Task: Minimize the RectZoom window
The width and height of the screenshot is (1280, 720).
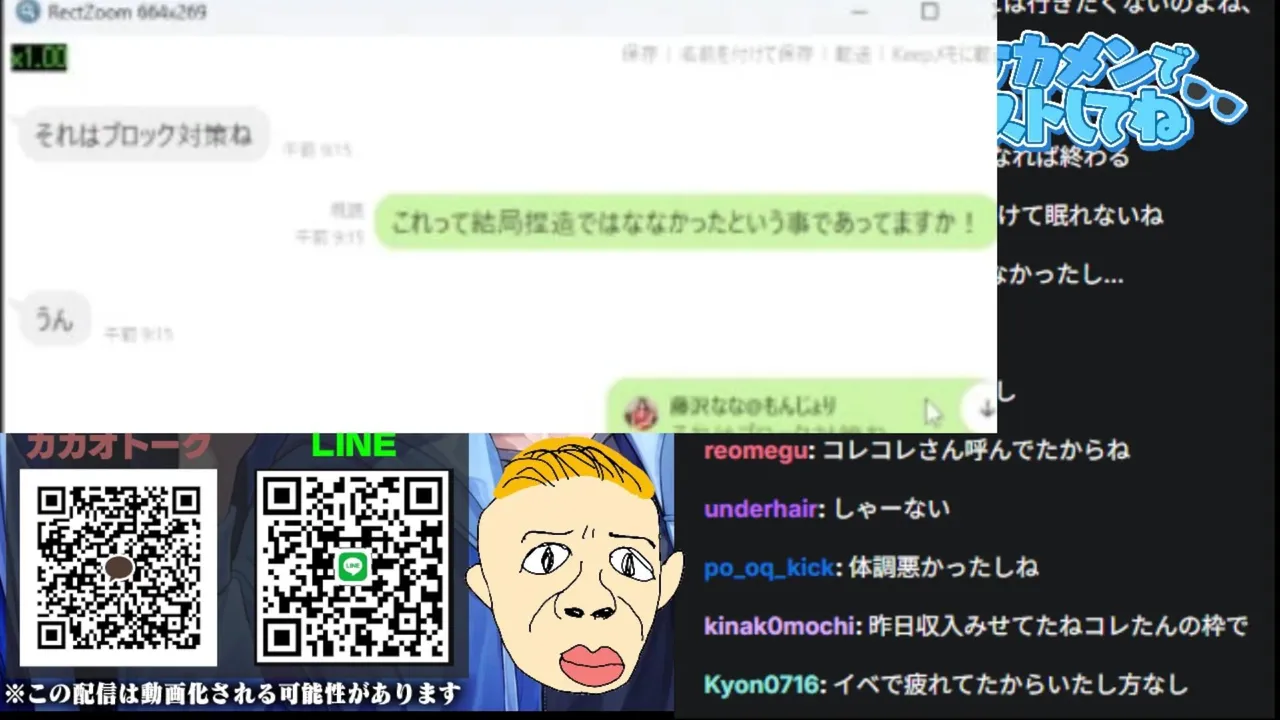Action: tap(859, 12)
